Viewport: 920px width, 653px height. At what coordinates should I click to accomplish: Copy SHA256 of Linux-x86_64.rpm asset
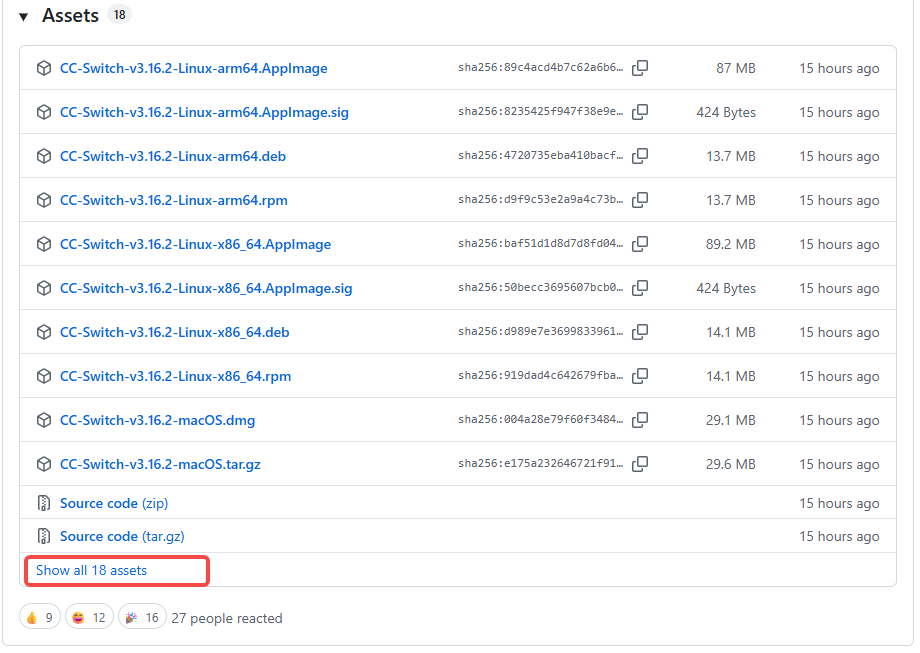(x=640, y=376)
